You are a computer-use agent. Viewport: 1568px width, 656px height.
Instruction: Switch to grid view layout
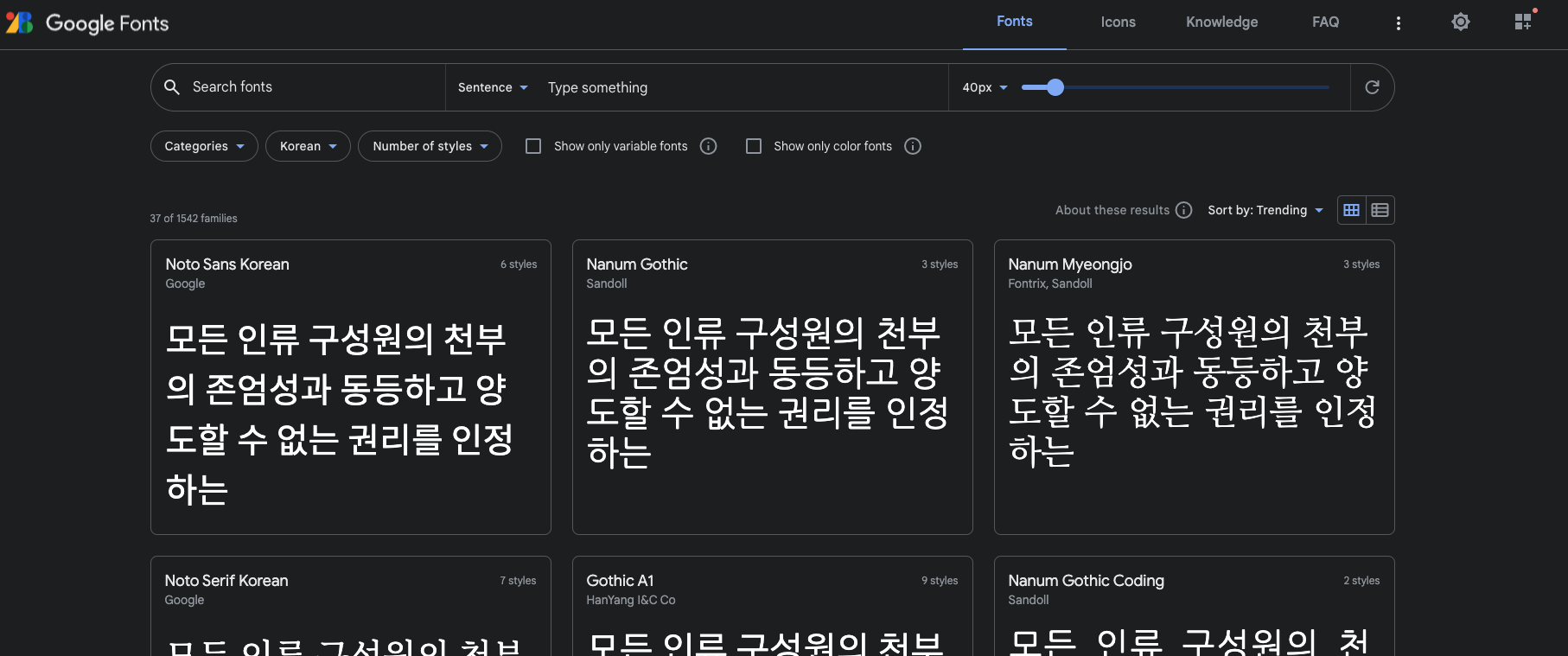pos(1352,210)
